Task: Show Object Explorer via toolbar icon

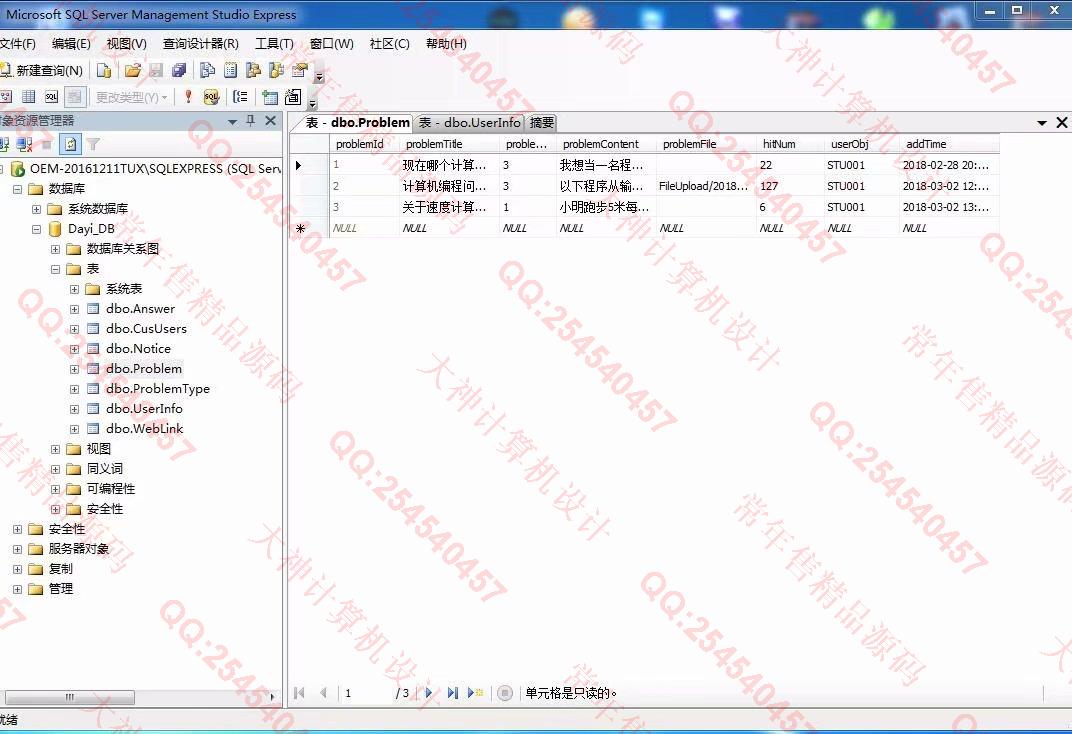Action: click(254, 70)
